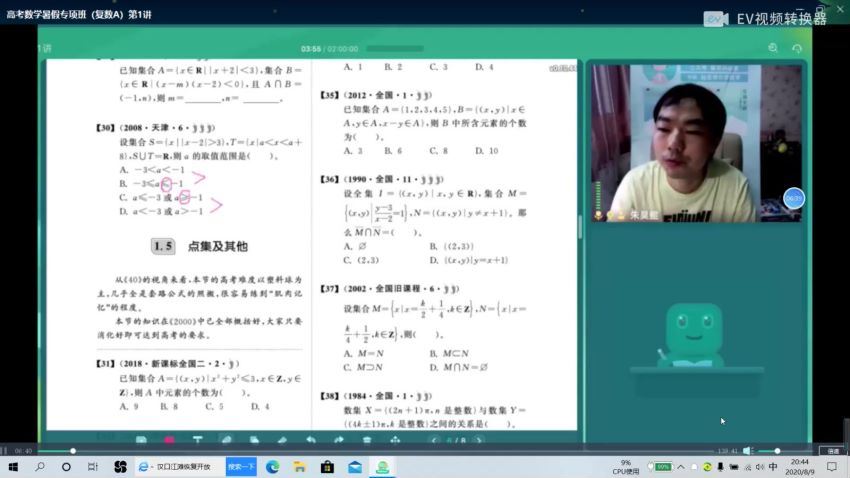Pause the video using the player's play/pause icon
The height and width of the screenshot is (478, 850).
(x=4, y=451)
